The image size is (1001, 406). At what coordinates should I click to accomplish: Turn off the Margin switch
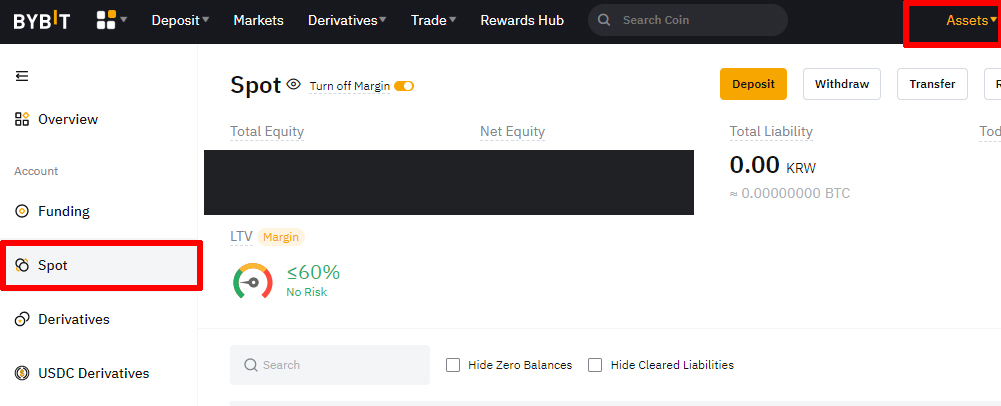pos(404,86)
